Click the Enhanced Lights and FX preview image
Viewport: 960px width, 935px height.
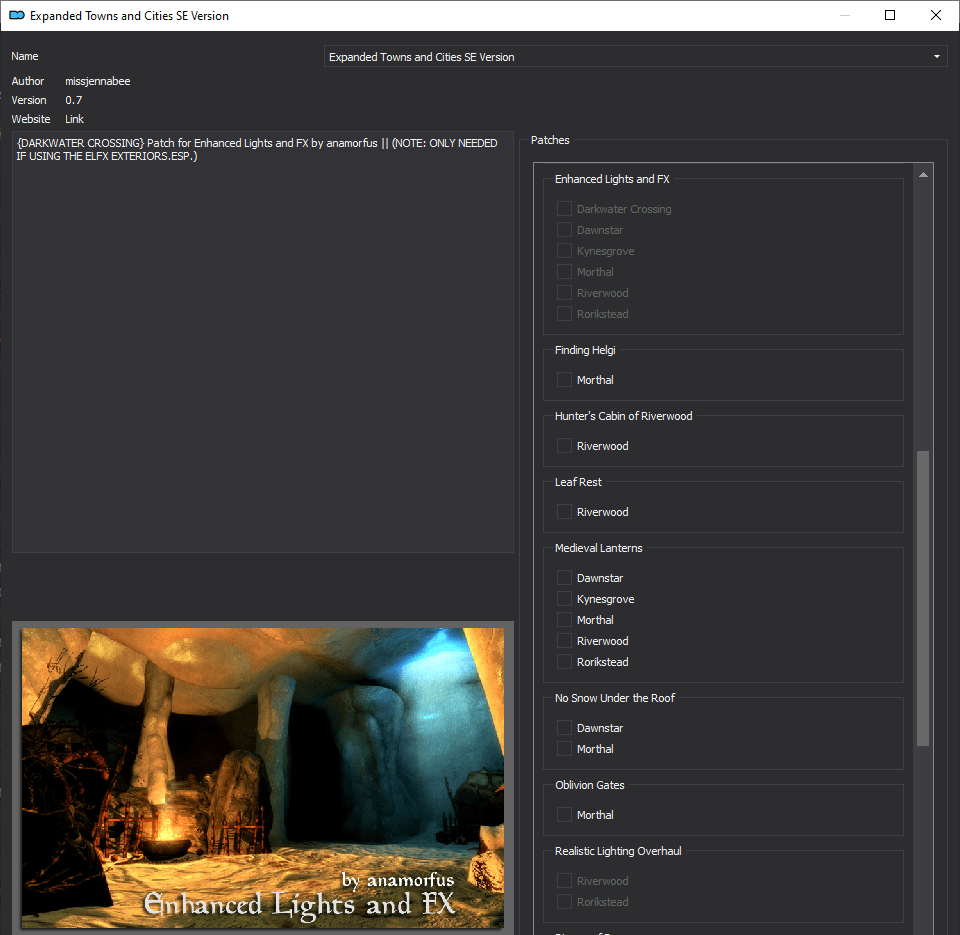pos(263,778)
